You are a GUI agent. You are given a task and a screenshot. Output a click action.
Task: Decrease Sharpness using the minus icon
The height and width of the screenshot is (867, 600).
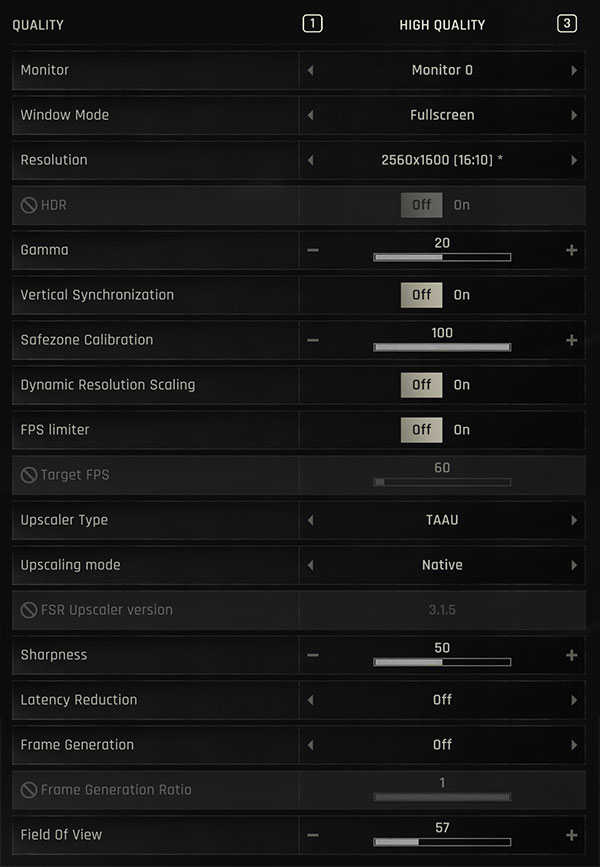[313, 655]
